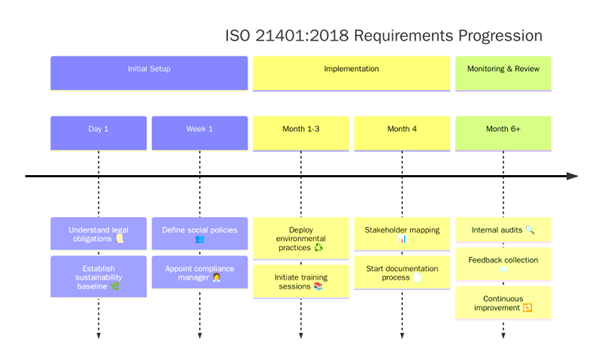This screenshot has width=602, height=363.
Task: Select the Appoint compliance manager card
Action: pos(200,272)
